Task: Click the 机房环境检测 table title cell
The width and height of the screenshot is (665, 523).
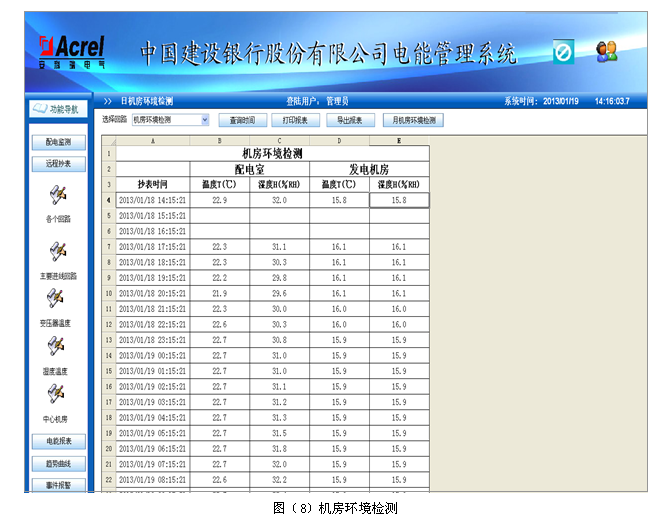Action: coord(272,153)
